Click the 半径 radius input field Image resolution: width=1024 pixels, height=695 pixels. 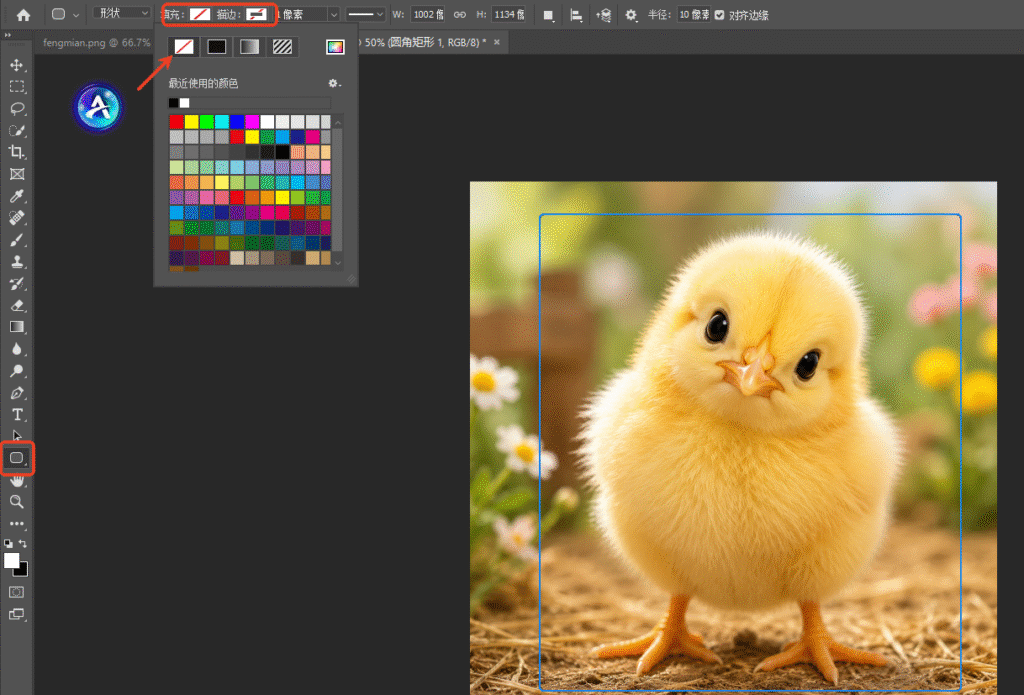tap(694, 14)
